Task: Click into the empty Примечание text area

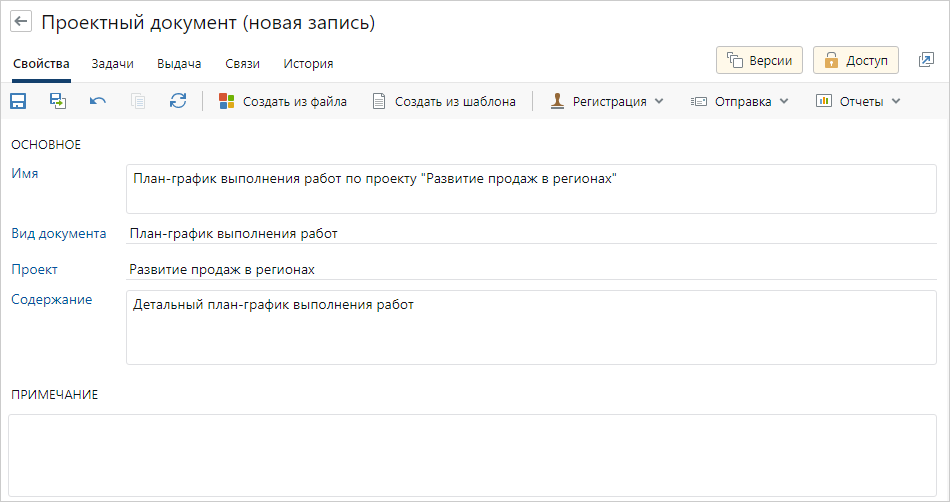Action: (x=474, y=453)
